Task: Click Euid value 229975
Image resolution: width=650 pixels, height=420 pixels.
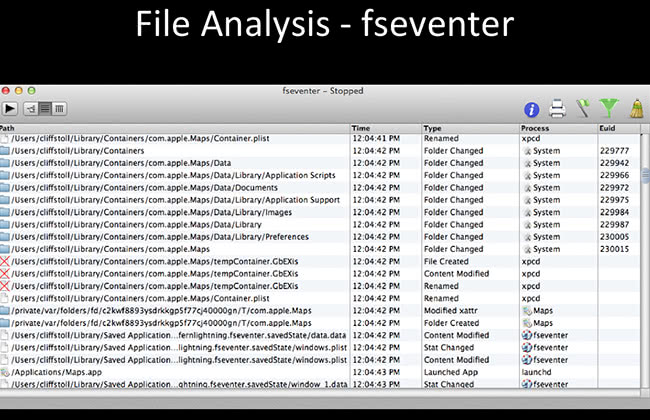Action: (x=614, y=200)
